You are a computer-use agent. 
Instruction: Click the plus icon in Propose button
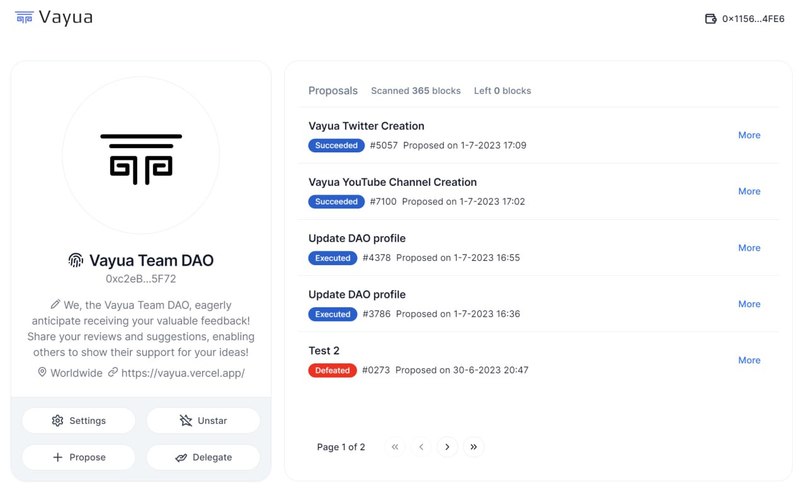click(58, 457)
